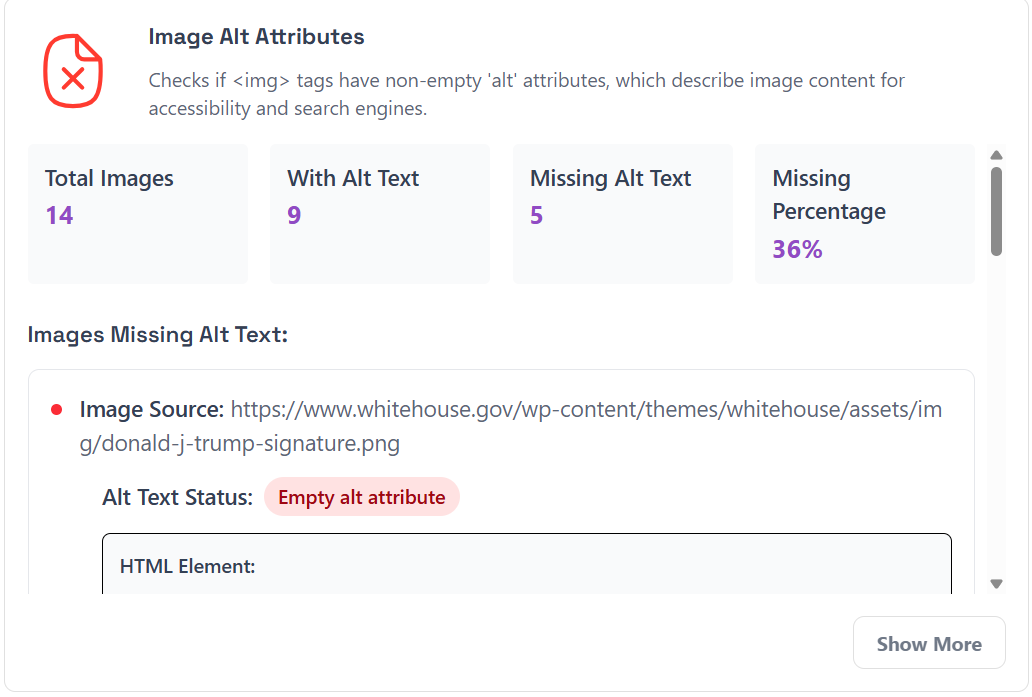This screenshot has height=697, width=1032.
Task: Click the description text about img tags
Action: [527, 94]
